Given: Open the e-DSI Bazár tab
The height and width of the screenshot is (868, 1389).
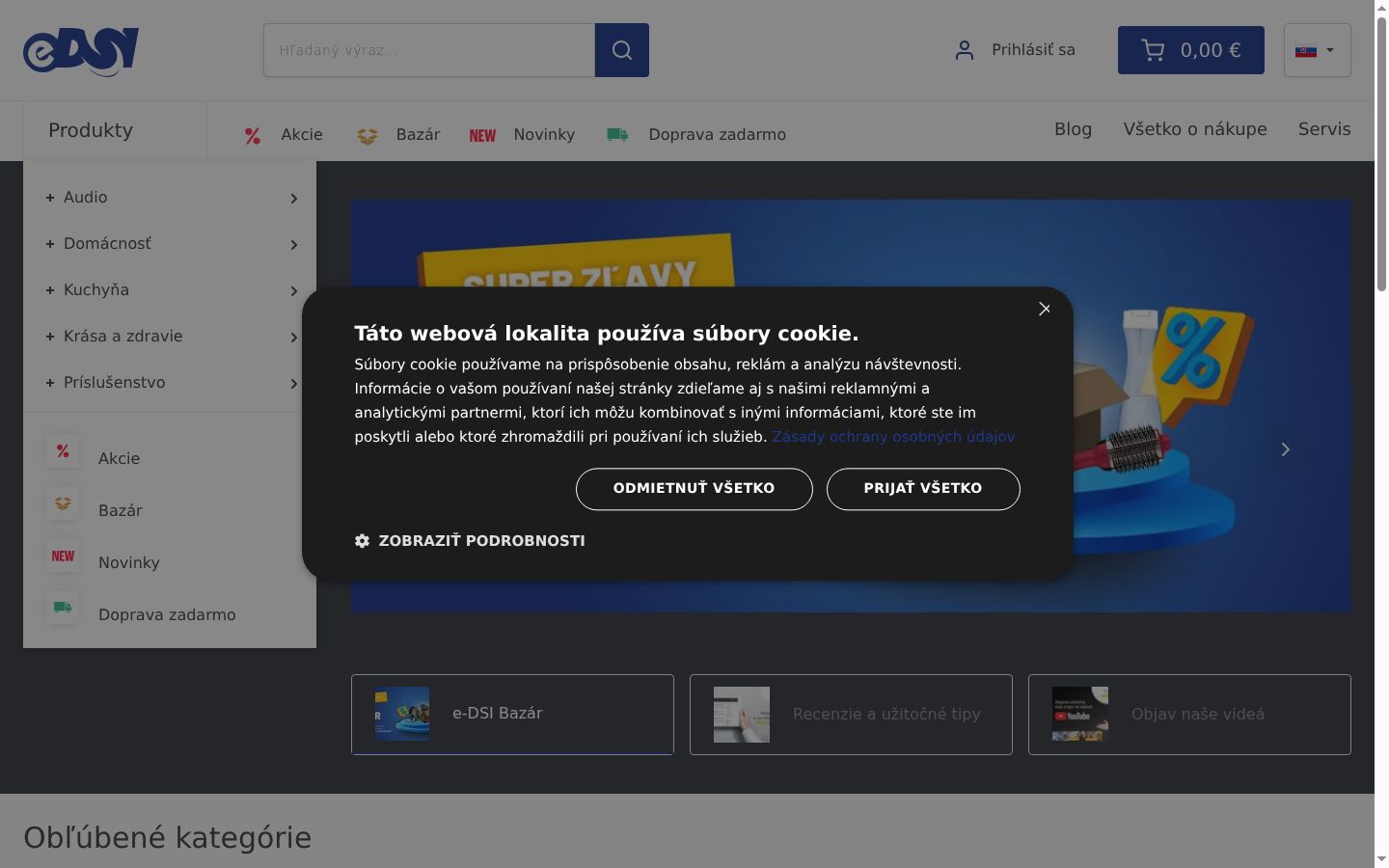Looking at the screenshot, I should click(x=512, y=715).
